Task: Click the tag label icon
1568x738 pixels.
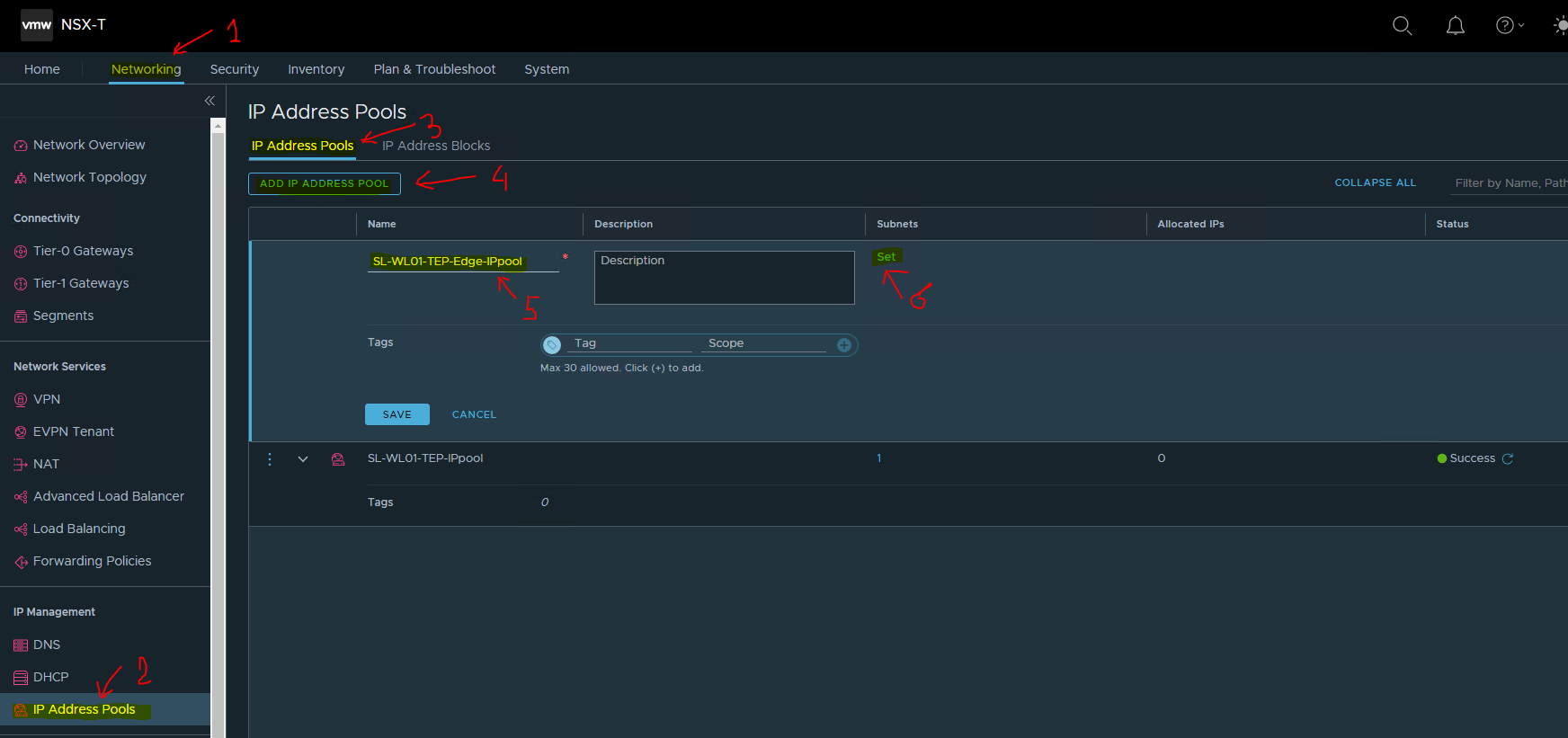Action: click(x=553, y=345)
